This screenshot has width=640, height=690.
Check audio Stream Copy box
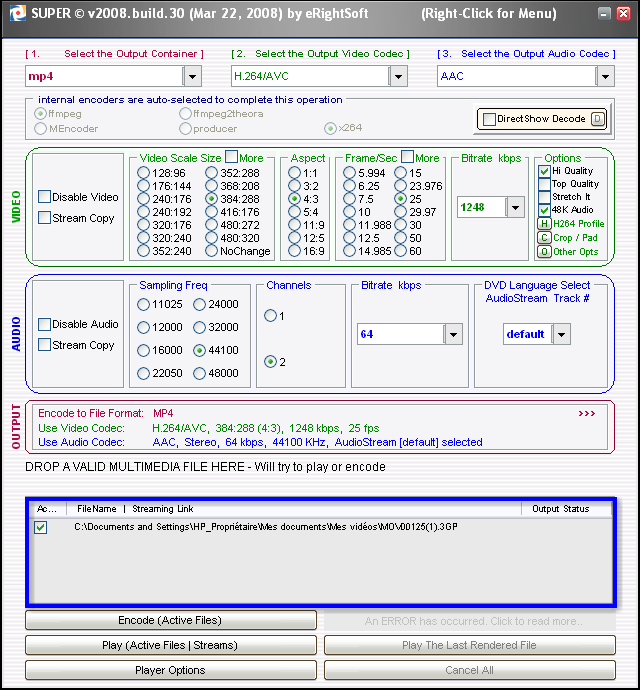coord(44,345)
